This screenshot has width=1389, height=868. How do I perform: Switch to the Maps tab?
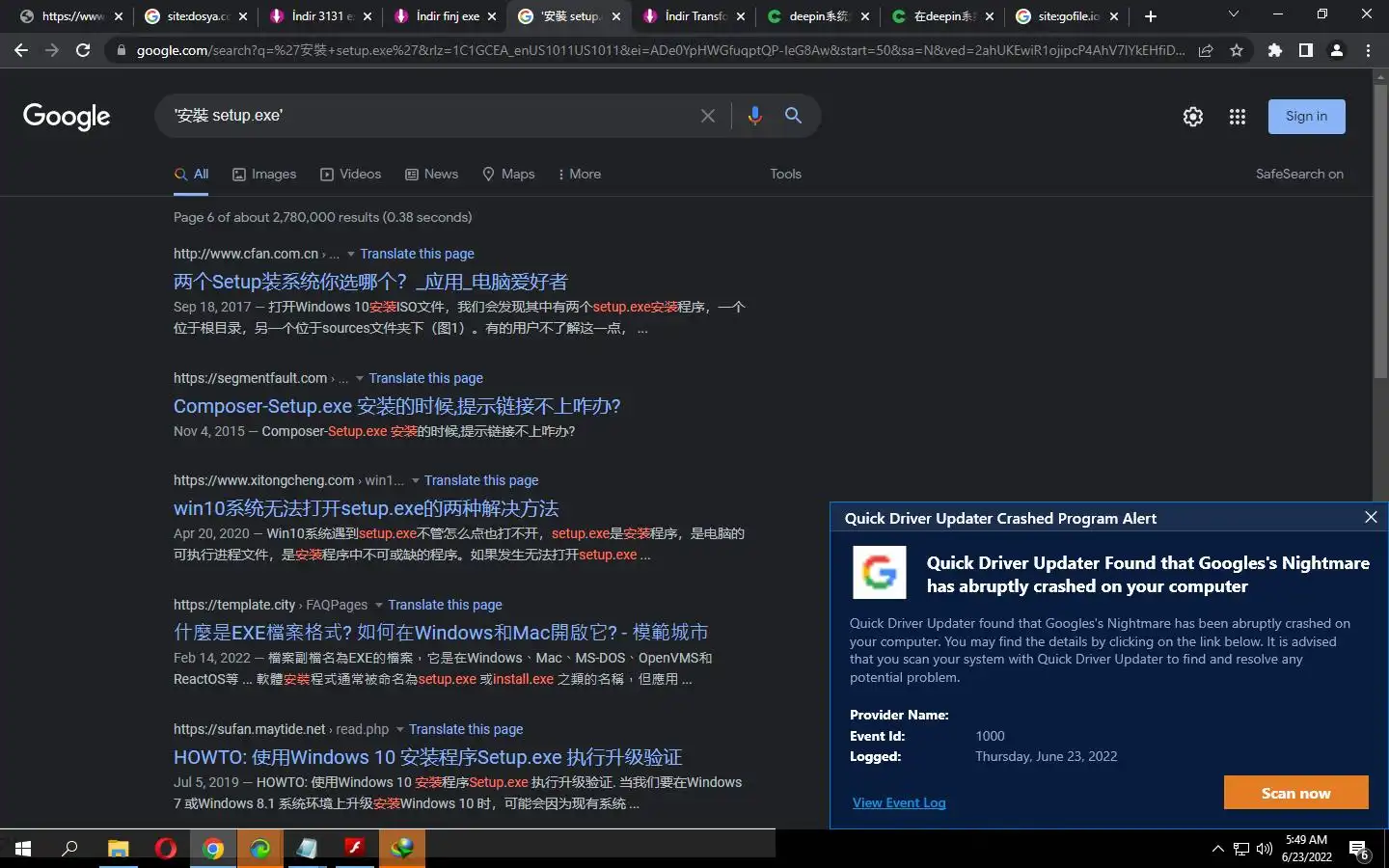[508, 174]
